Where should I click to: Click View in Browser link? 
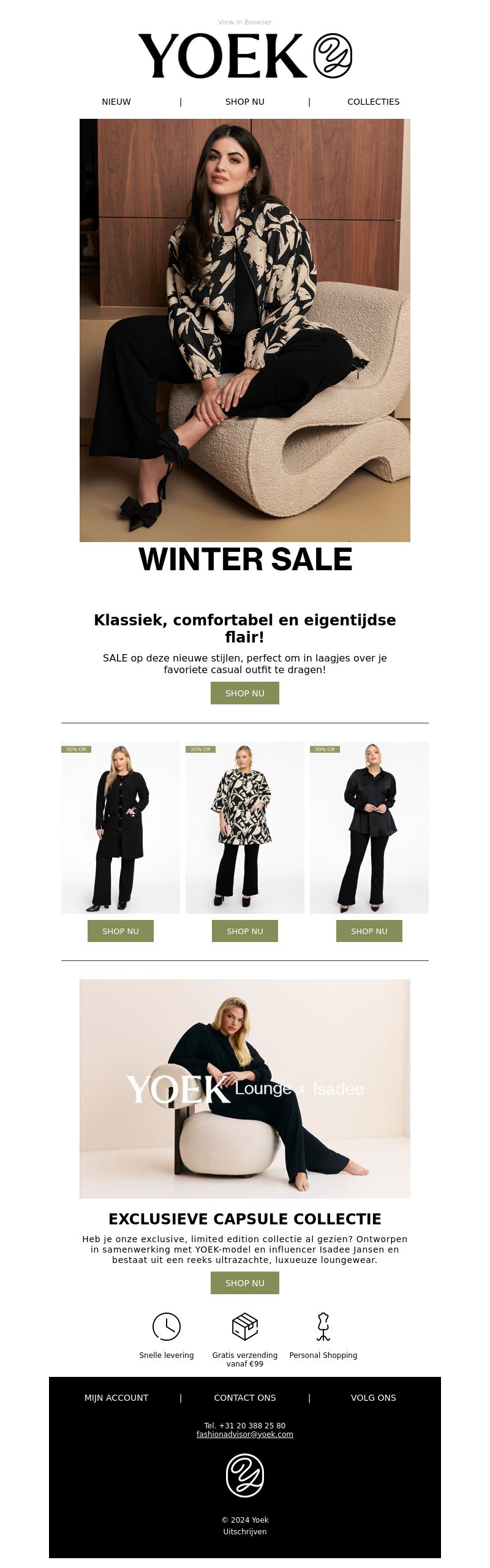click(245, 22)
